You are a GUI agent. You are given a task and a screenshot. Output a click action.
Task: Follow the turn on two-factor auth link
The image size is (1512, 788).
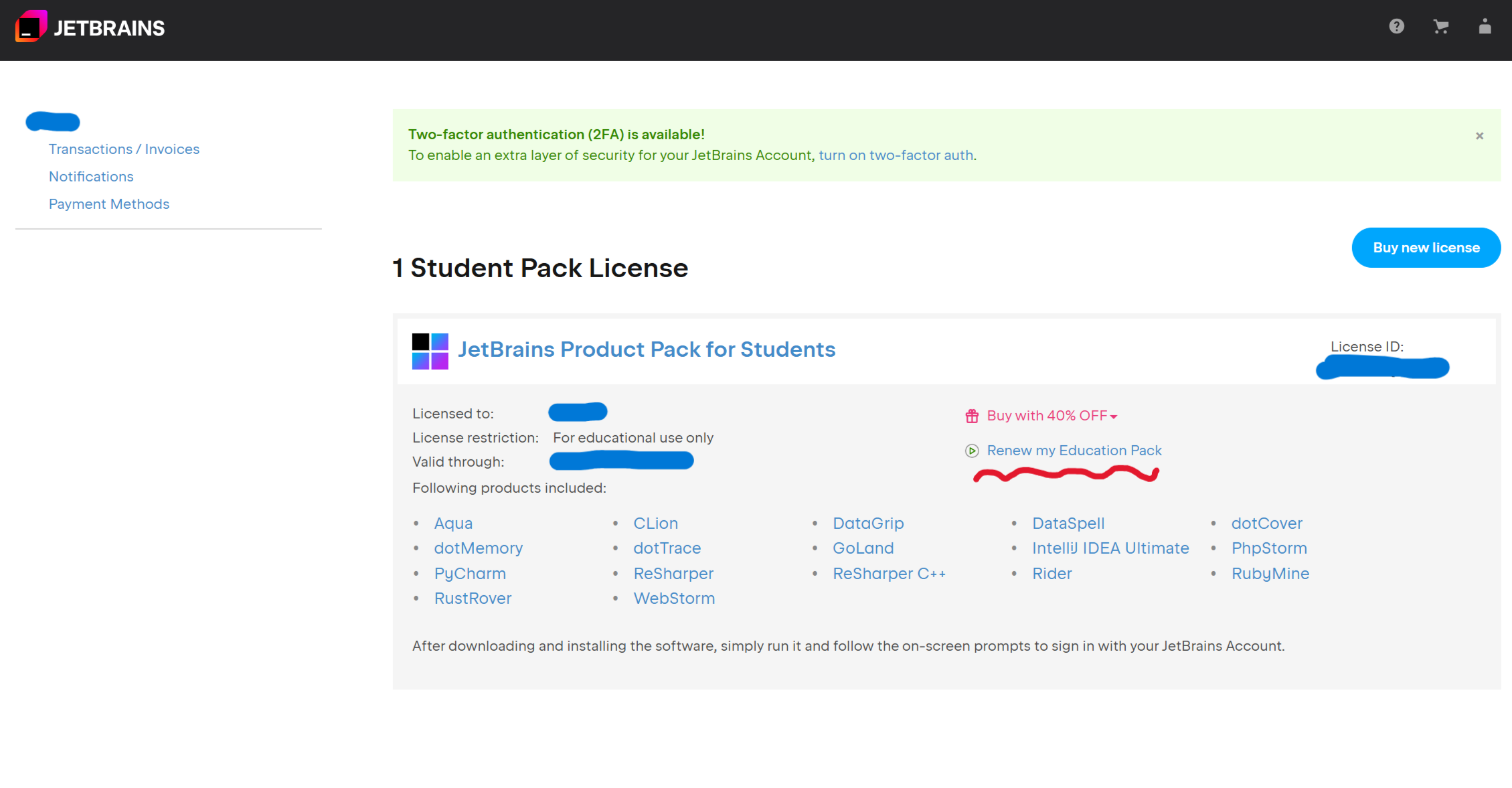(896, 155)
